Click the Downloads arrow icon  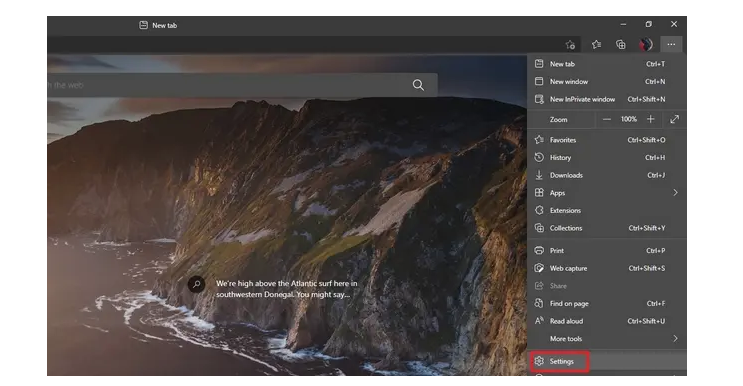tap(539, 175)
